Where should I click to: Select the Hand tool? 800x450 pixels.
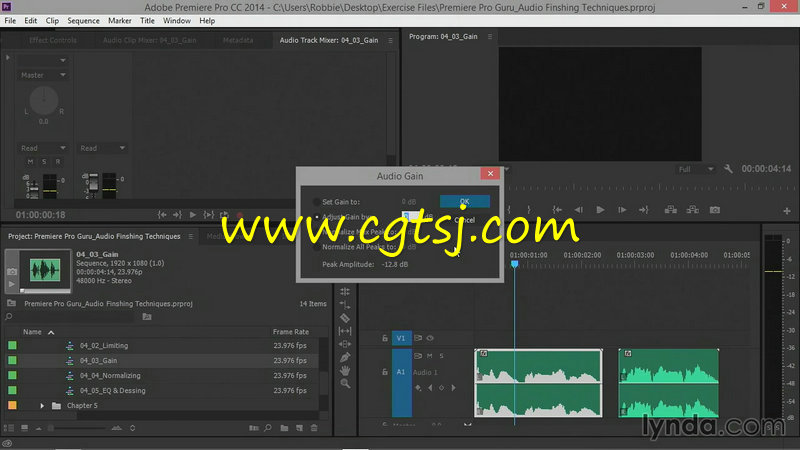[x=345, y=370]
